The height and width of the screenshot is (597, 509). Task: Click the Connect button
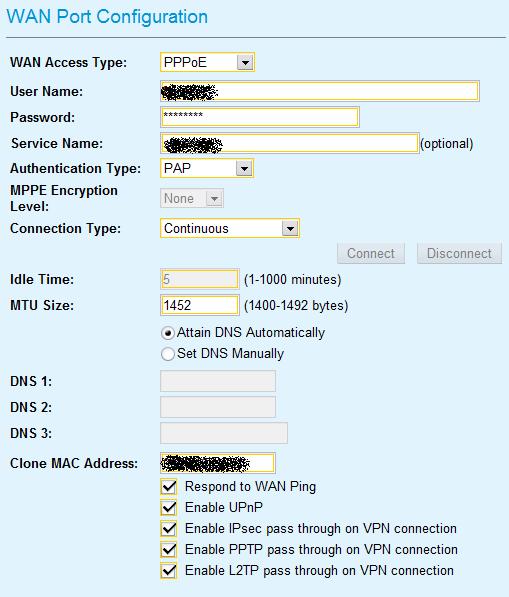[371, 253]
